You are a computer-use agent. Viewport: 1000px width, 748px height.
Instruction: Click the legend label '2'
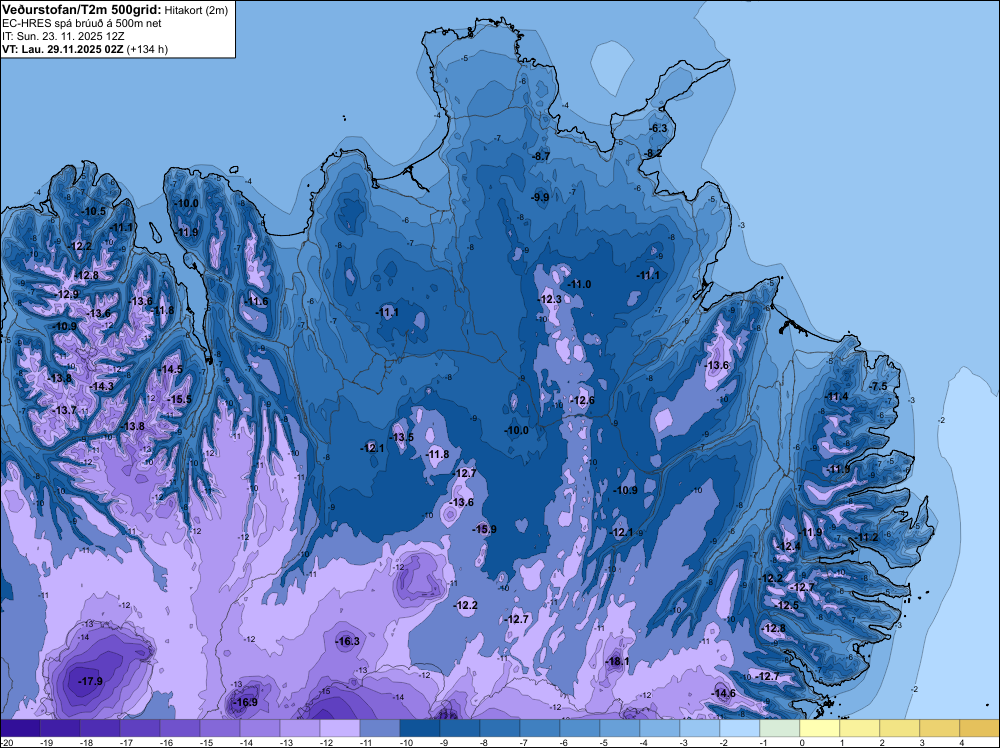tap(882, 742)
